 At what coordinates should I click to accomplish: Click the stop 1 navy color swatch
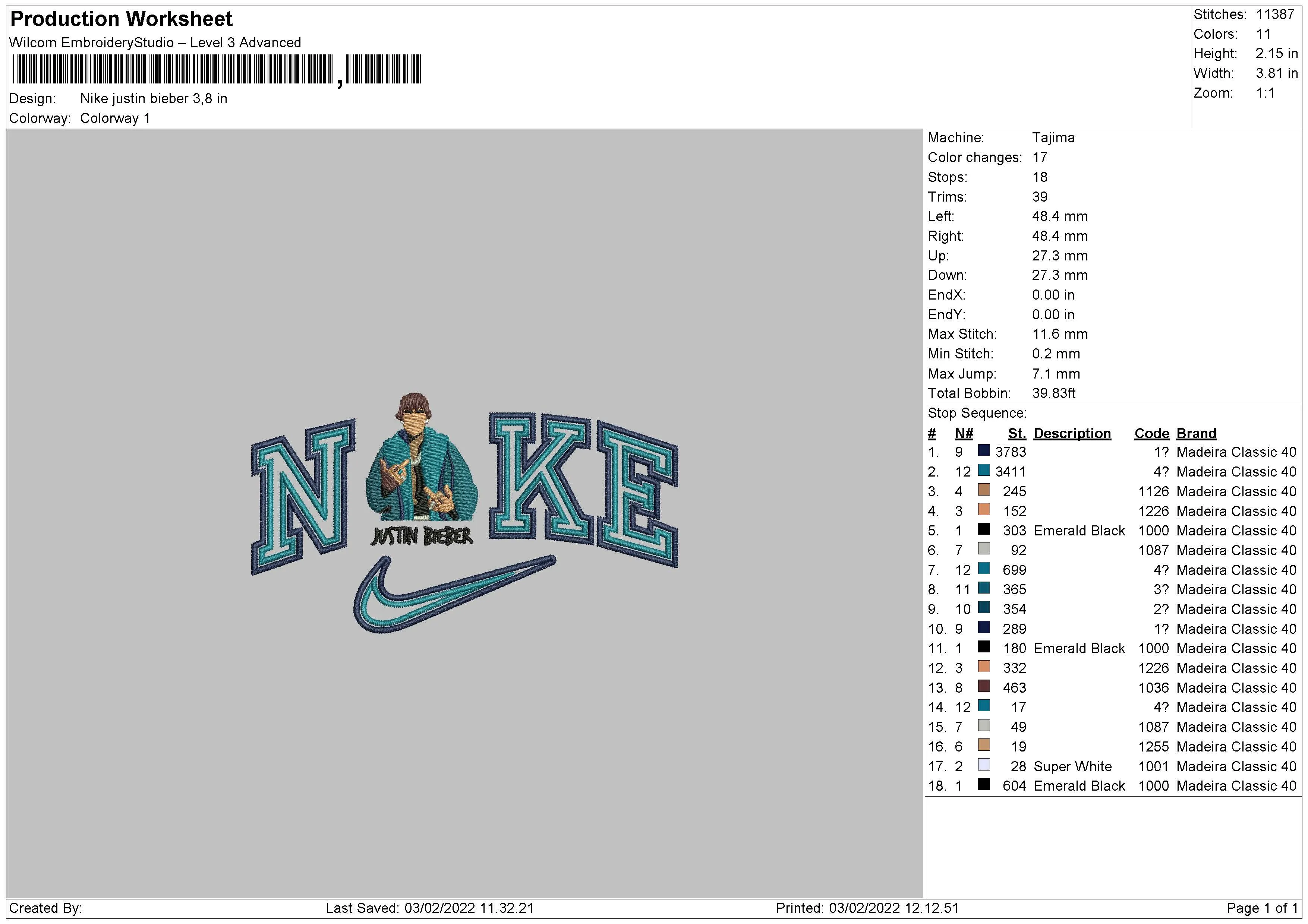[x=984, y=450]
